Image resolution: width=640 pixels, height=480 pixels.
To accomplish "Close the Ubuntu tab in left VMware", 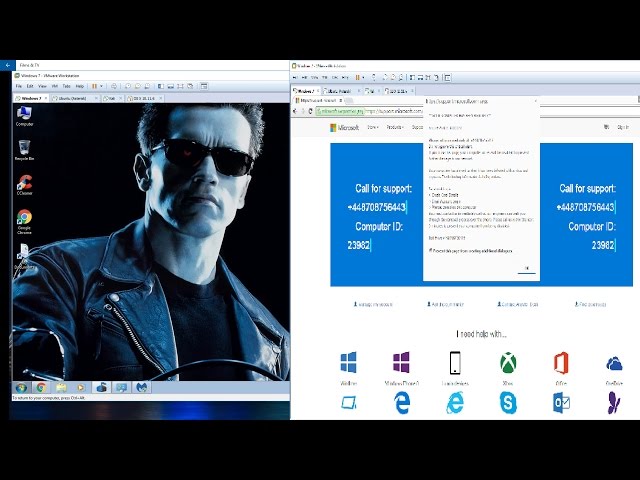I will point(96,98).
